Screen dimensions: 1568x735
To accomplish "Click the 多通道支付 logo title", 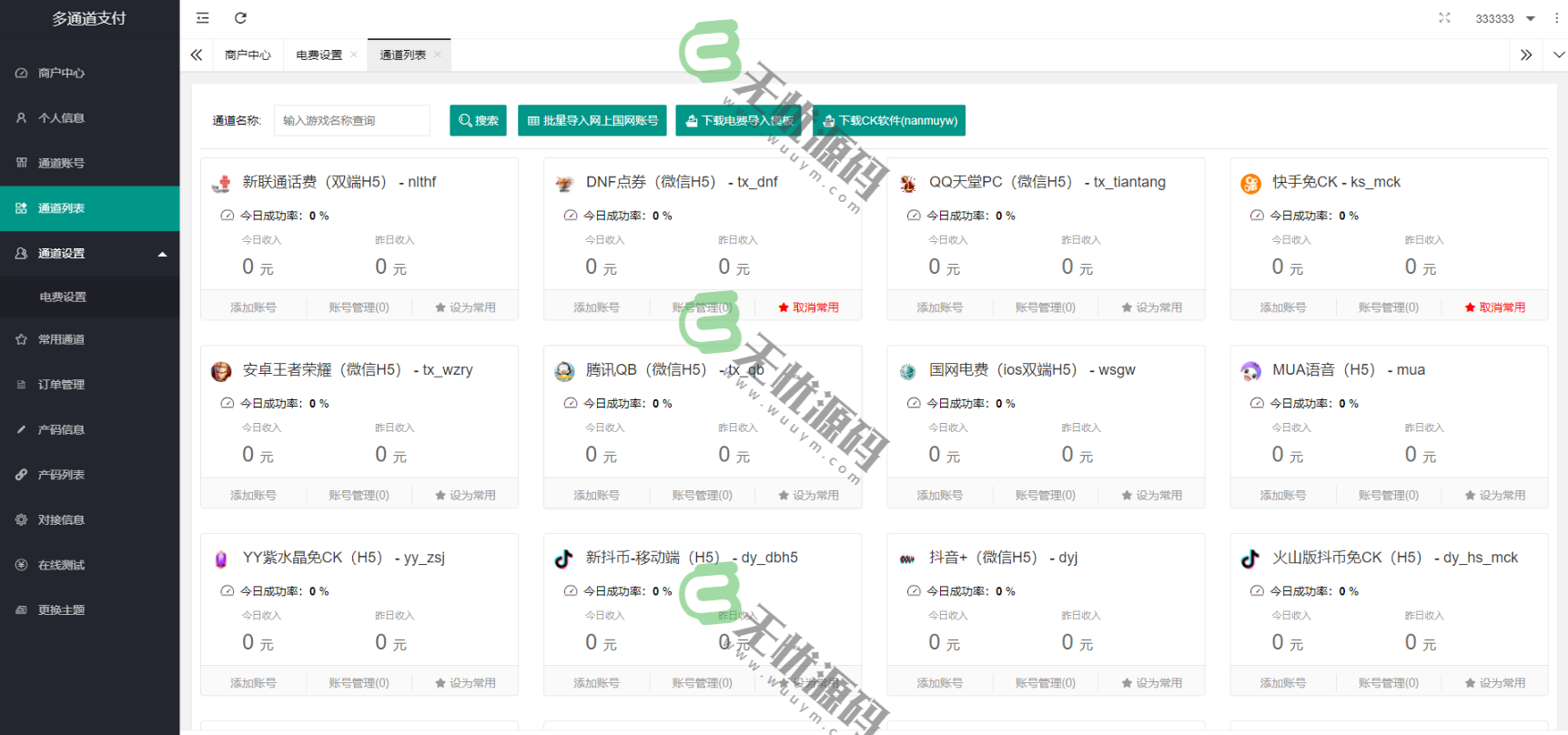I will [89, 18].
